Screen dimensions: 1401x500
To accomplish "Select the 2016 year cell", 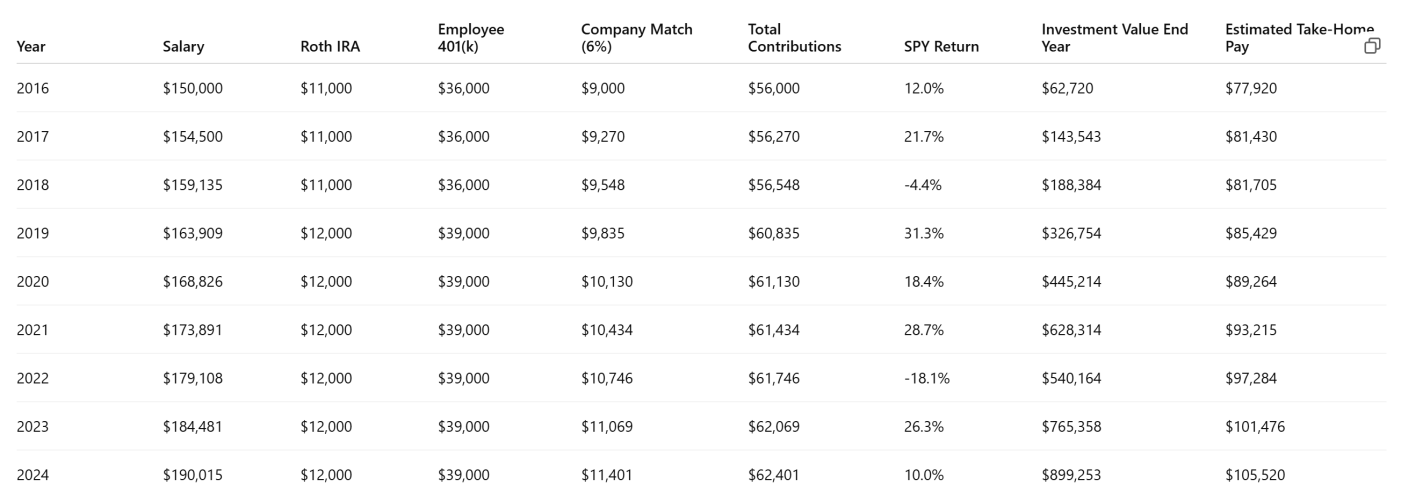I will click(x=33, y=88).
